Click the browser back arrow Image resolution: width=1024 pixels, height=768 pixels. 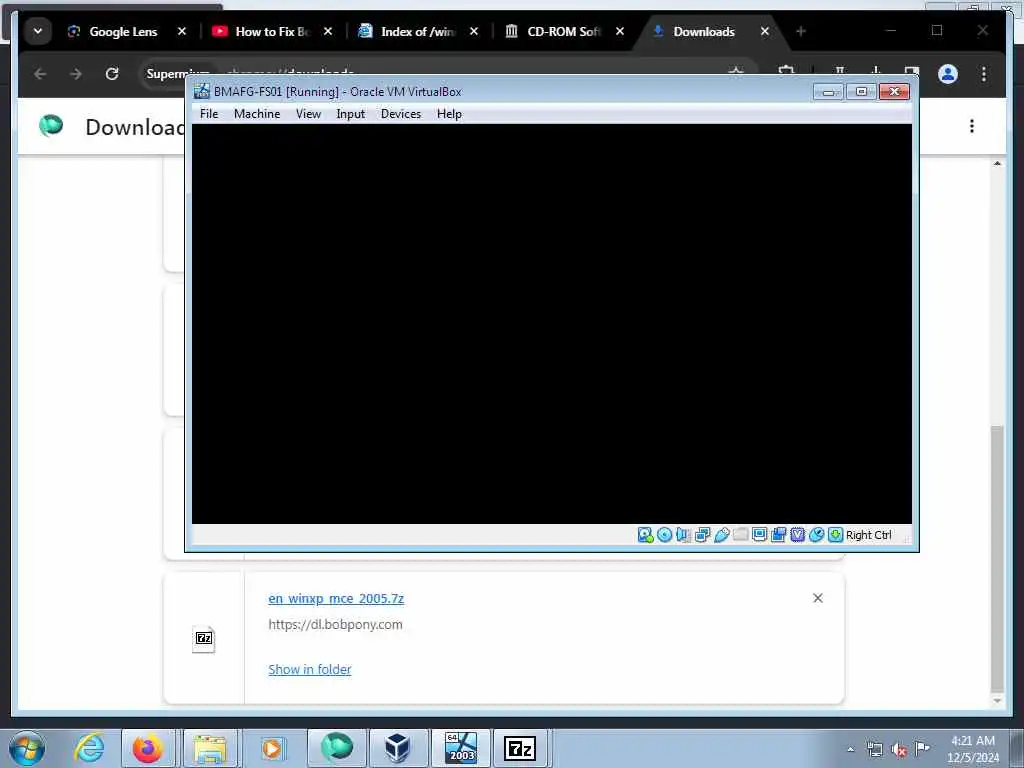click(40, 74)
